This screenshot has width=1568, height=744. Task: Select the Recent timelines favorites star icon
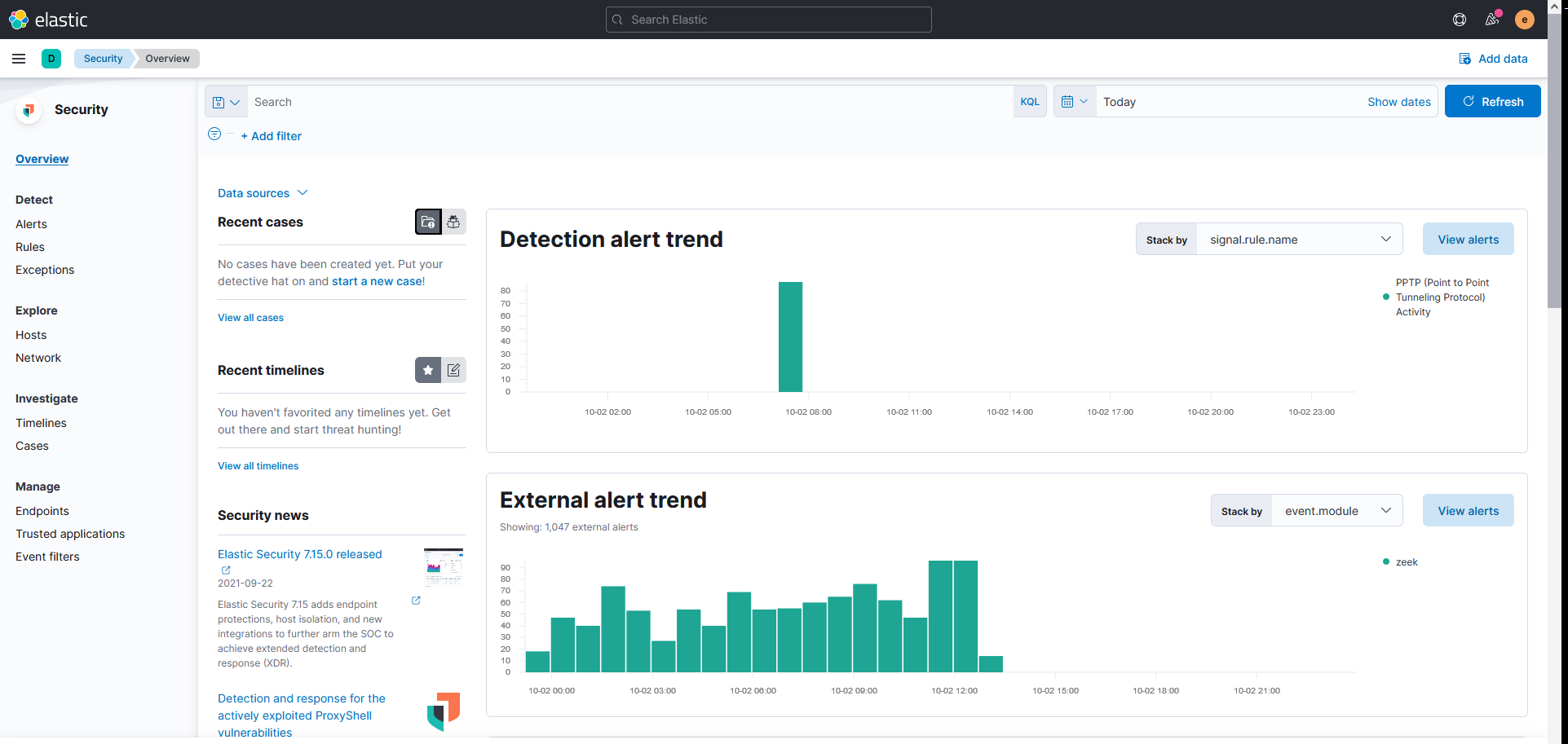428,370
